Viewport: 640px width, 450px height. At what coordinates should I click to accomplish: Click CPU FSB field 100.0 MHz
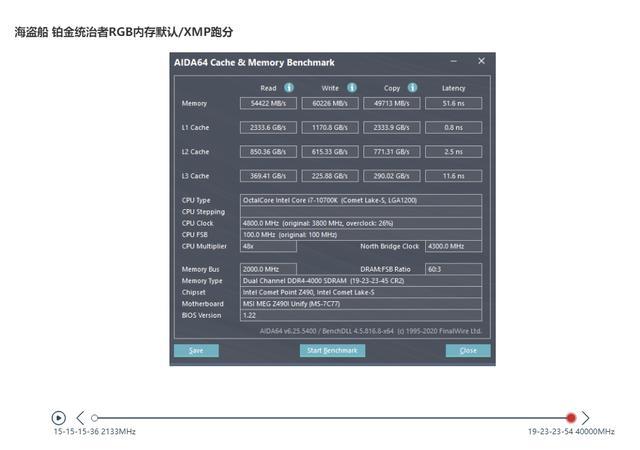click(x=361, y=234)
